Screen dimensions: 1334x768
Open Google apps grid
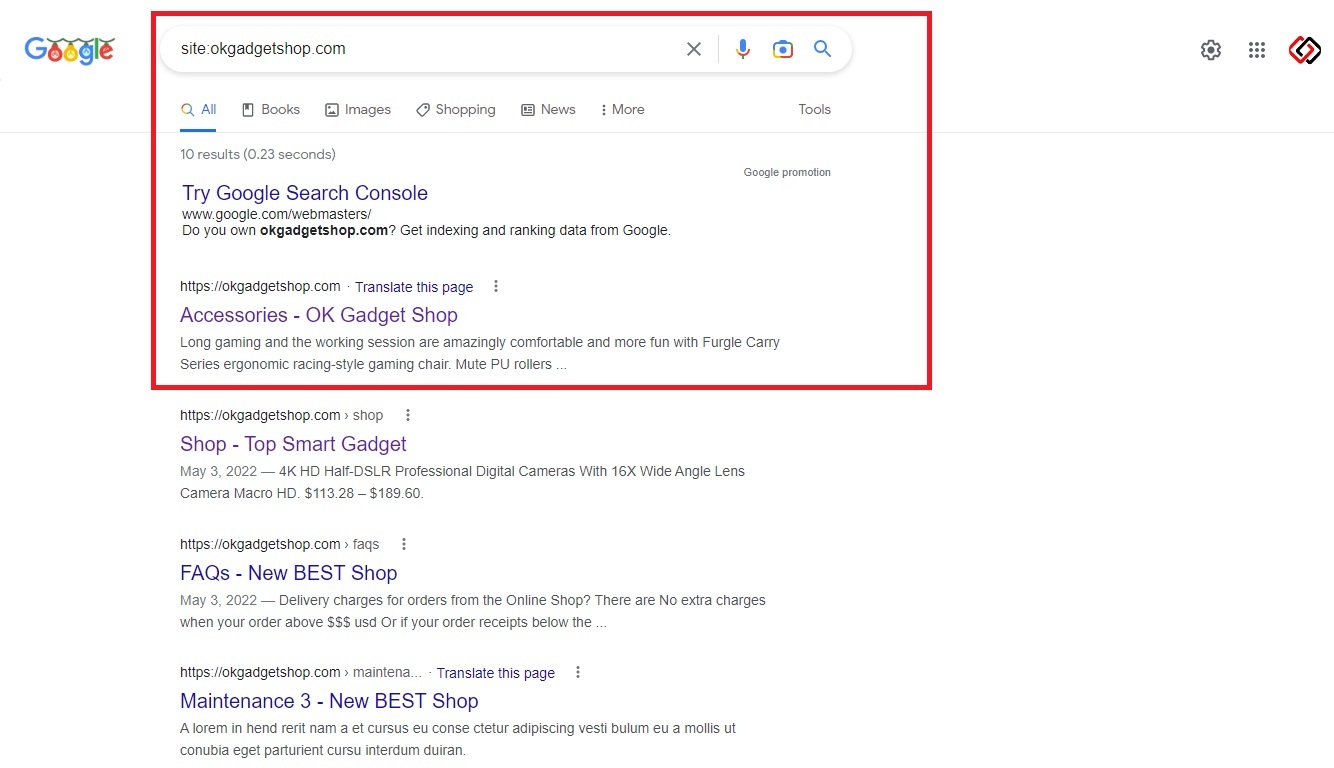coord(1257,50)
